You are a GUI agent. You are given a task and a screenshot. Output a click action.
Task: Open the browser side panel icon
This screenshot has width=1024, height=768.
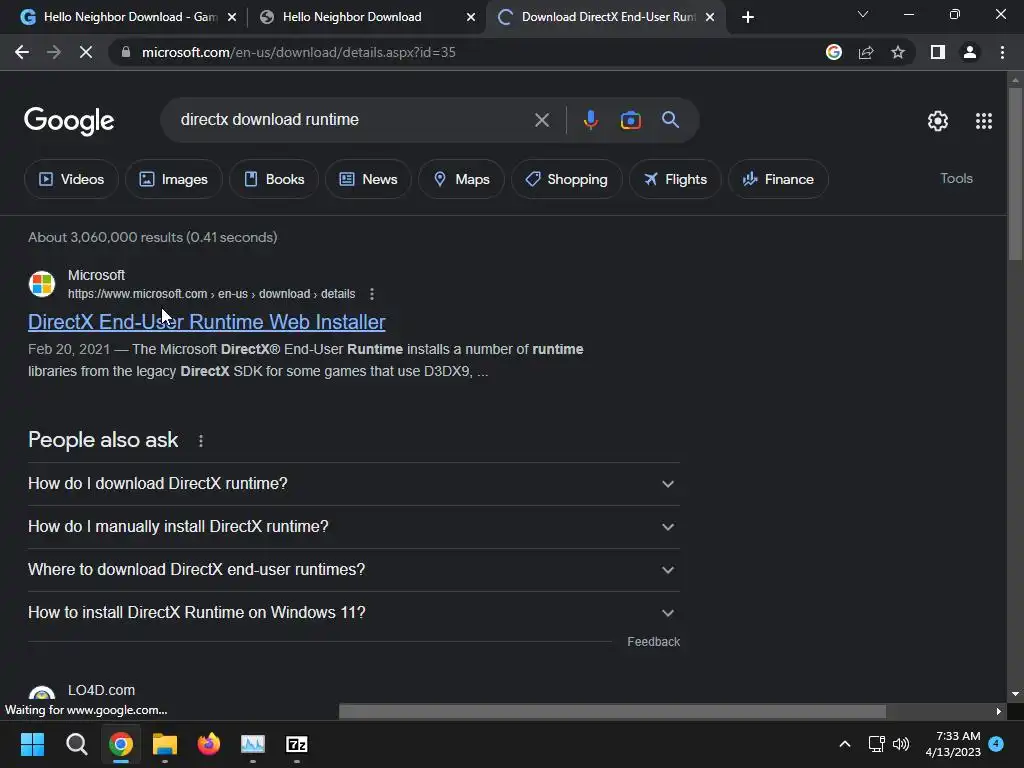[938, 52]
